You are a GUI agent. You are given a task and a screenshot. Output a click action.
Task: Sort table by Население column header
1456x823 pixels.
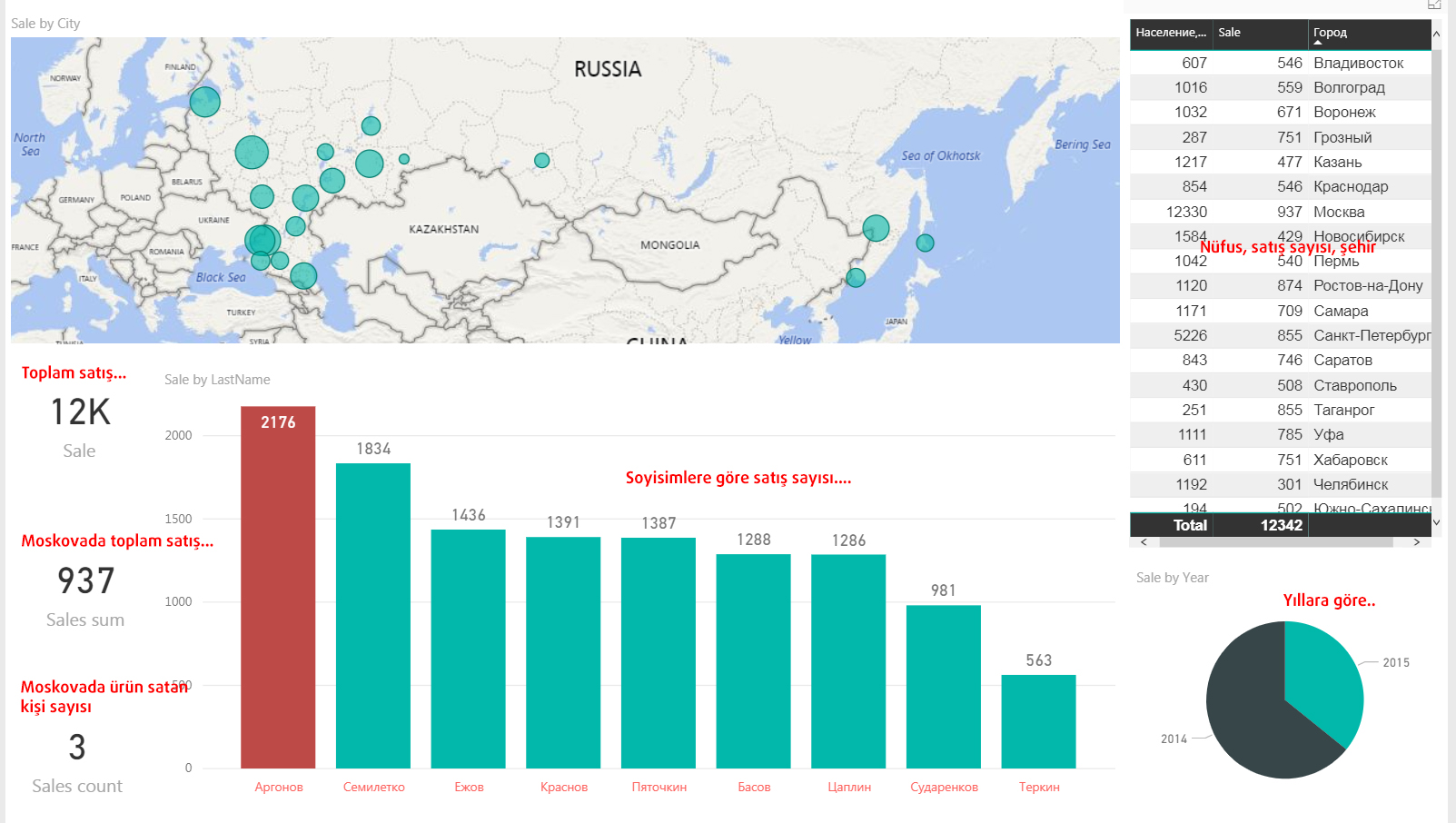pos(1171,33)
